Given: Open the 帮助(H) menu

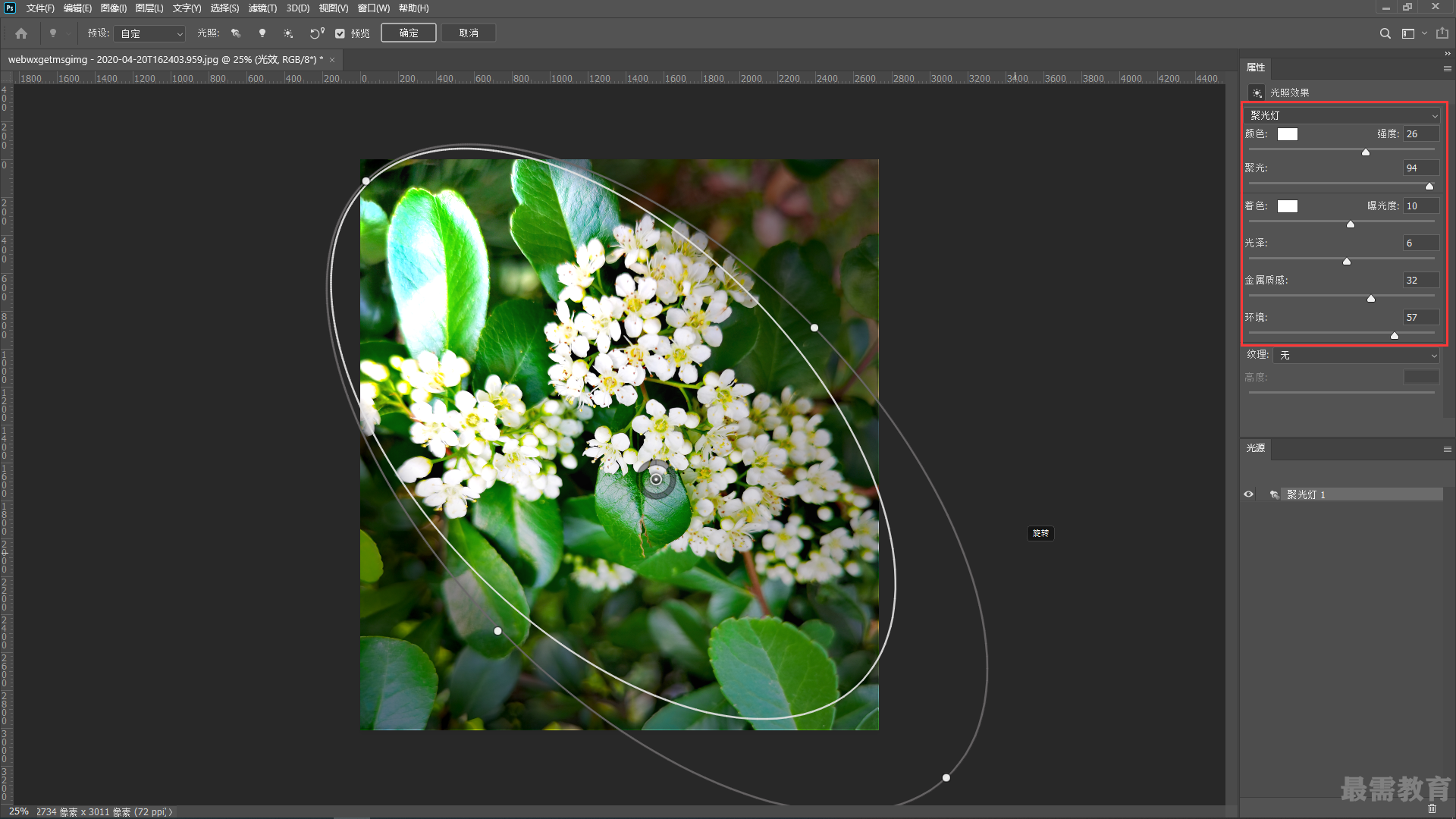Looking at the screenshot, I should pyautogui.click(x=413, y=8).
